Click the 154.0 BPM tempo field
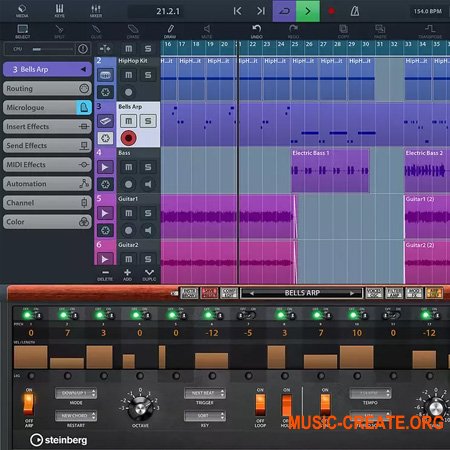 point(428,11)
